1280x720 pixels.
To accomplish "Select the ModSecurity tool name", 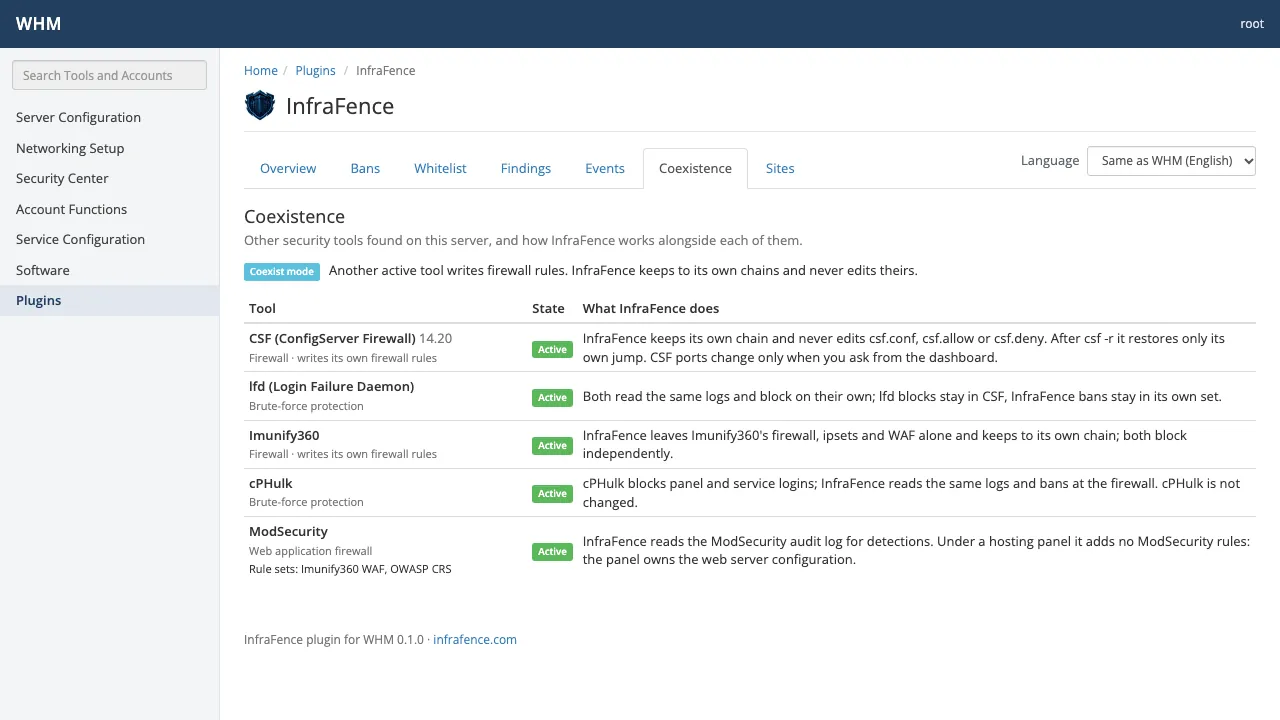I will (x=288, y=531).
